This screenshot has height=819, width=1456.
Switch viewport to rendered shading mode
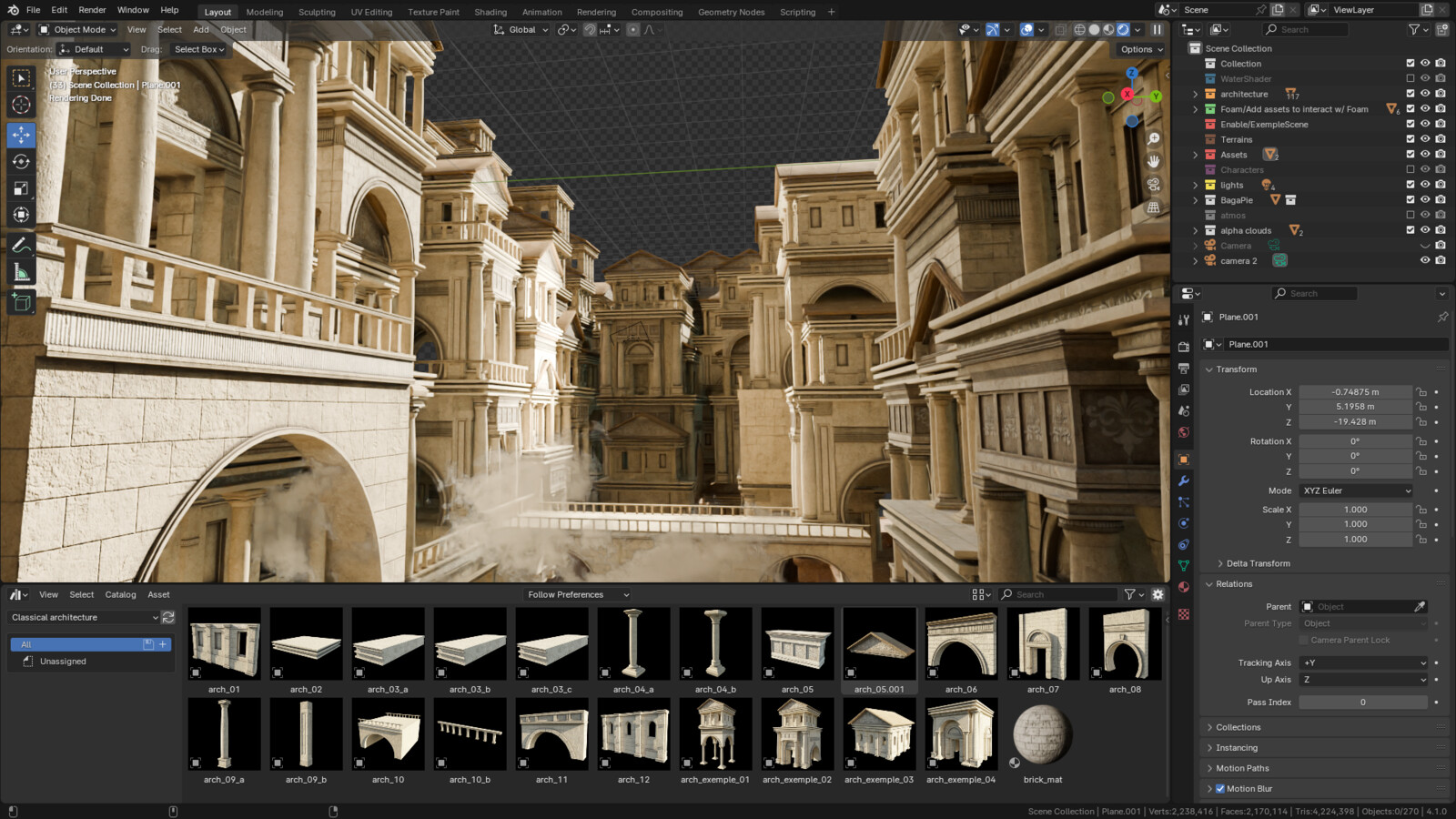pyautogui.click(x=1123, y=29)
